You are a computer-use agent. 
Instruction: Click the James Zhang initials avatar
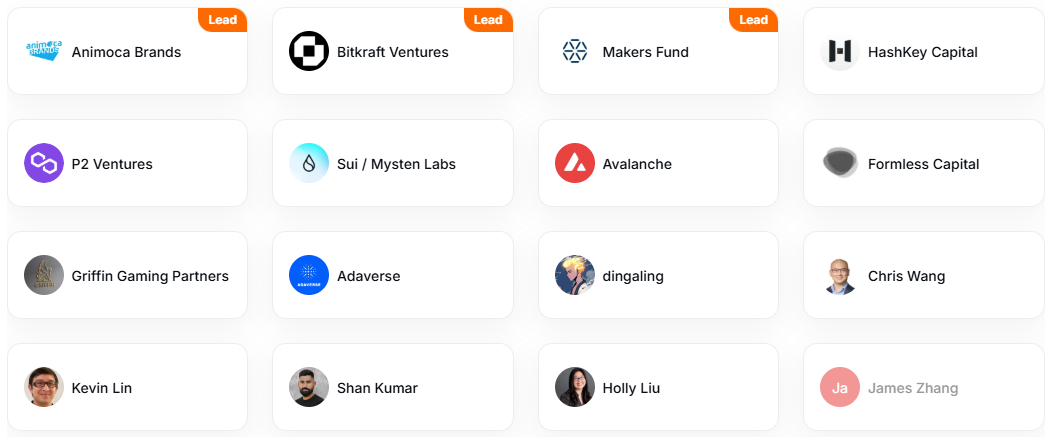[840, 387]
